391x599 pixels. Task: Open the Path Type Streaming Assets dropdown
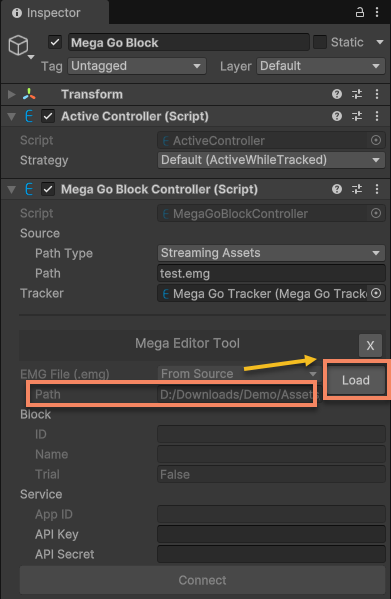point(271,253)
